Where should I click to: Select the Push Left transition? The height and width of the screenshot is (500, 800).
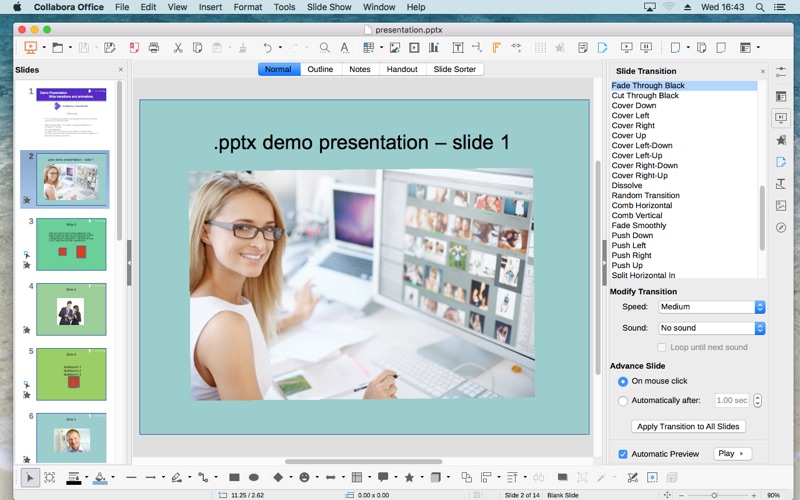pyautogui.click(x=629, y=245)
